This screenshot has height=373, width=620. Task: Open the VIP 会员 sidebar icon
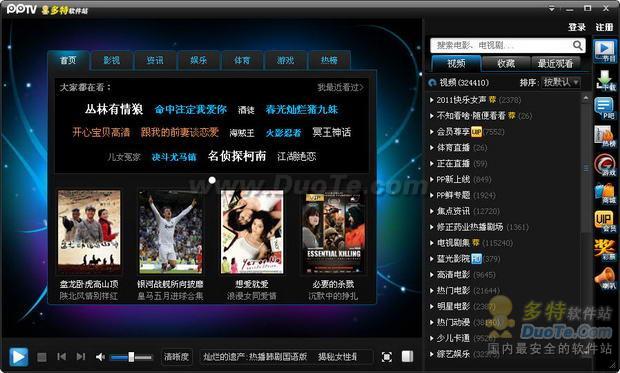click(605, 222)
